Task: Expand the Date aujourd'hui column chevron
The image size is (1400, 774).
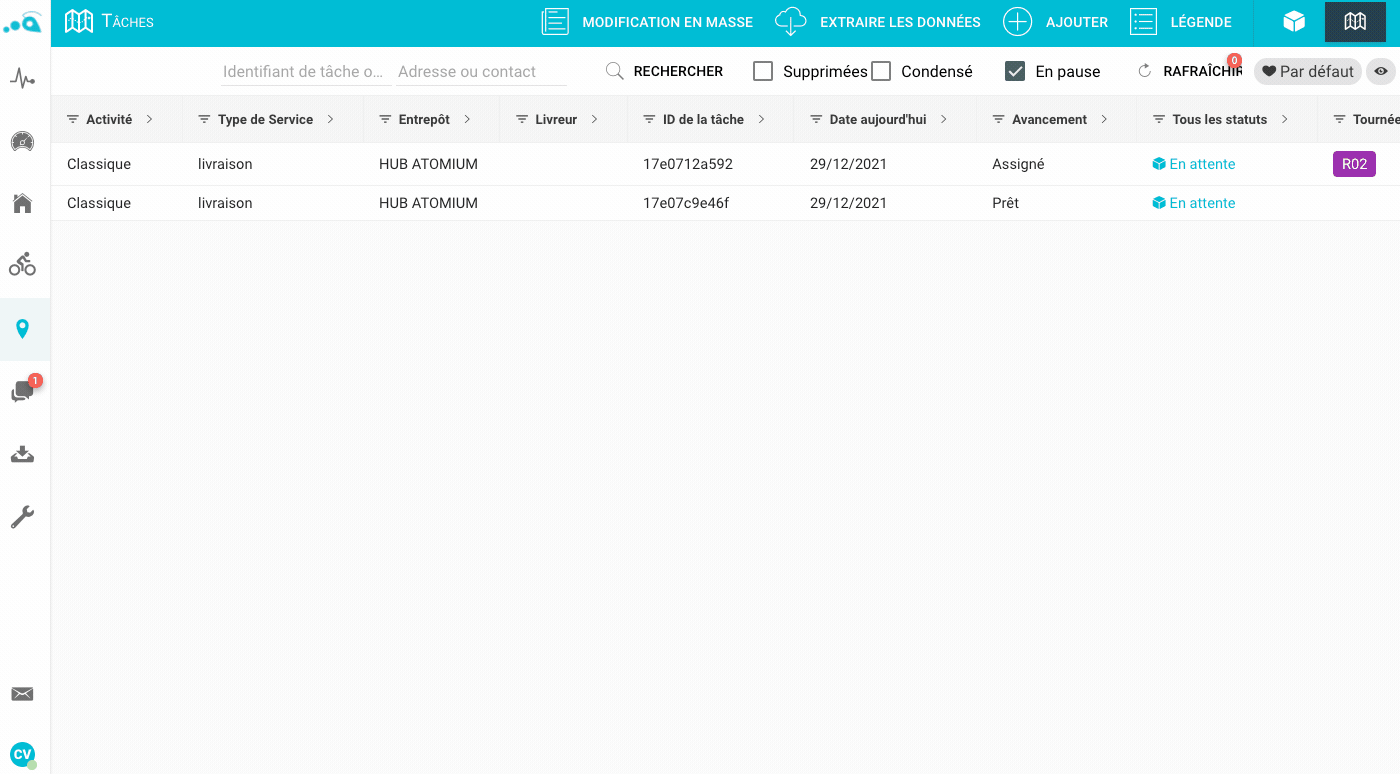Action: click(x=943, y=119)
